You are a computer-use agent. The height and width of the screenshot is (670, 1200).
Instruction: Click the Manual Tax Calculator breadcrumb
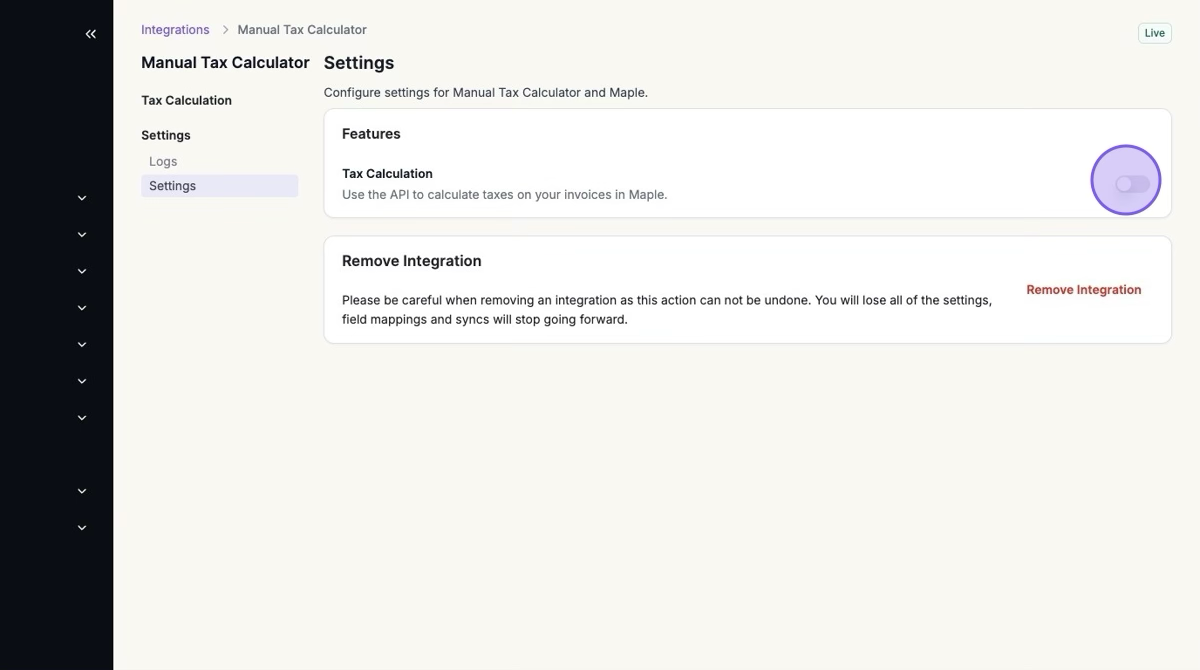pos(302,30)
